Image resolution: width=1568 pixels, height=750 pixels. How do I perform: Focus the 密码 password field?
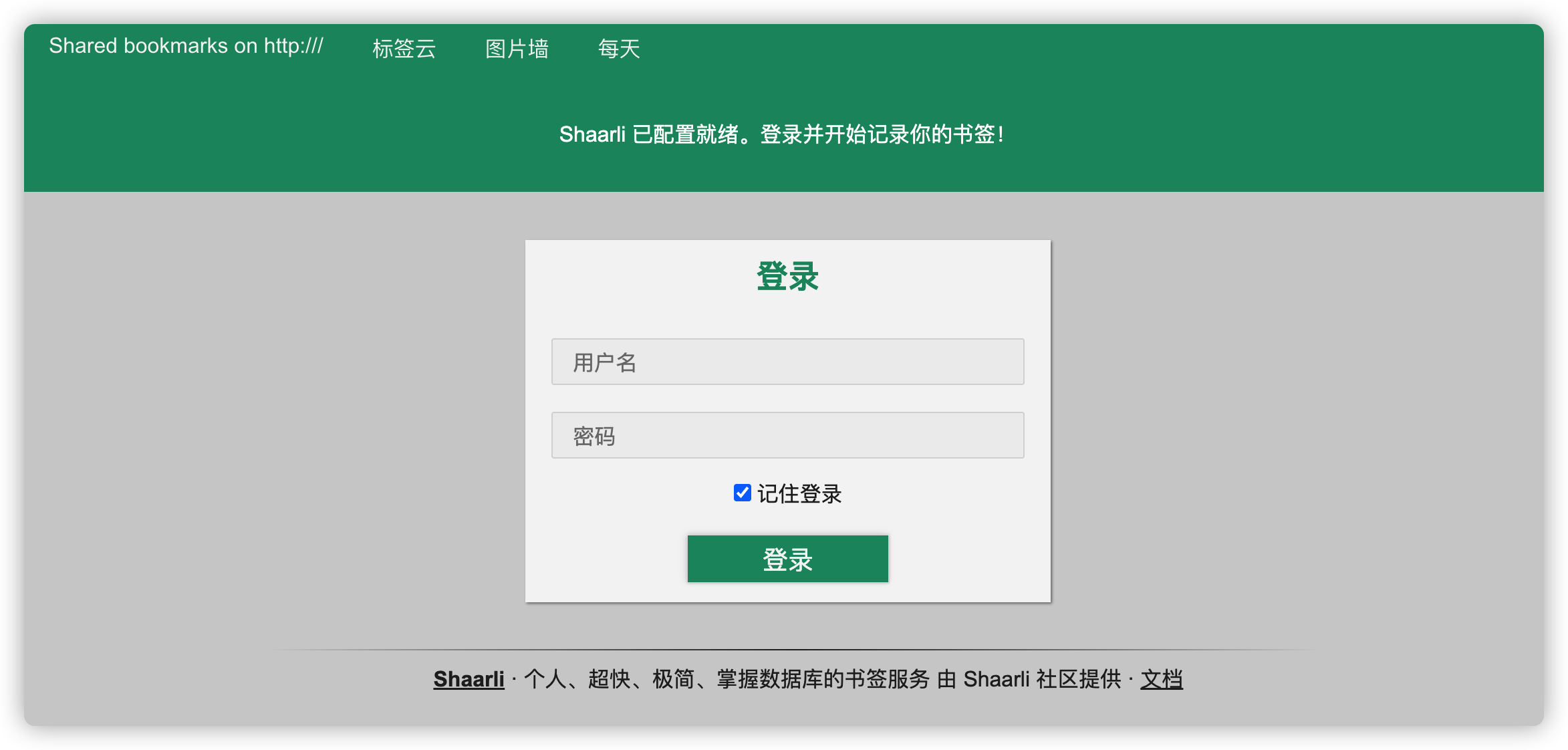[787, 435]
